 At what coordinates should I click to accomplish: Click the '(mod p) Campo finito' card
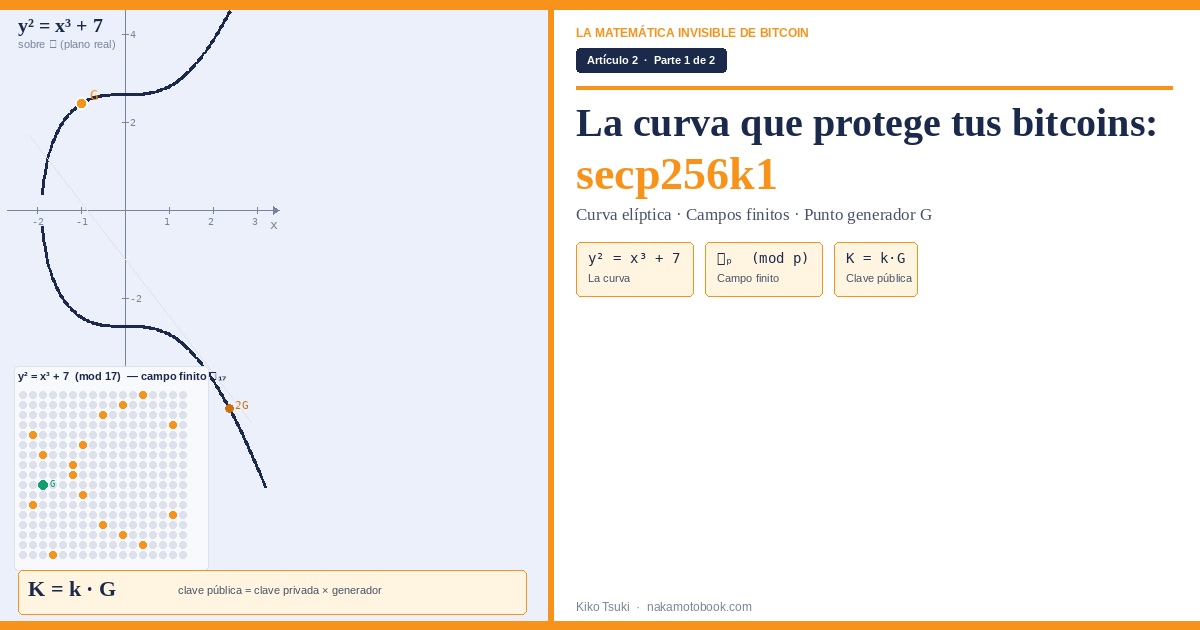tap(764, 269)
